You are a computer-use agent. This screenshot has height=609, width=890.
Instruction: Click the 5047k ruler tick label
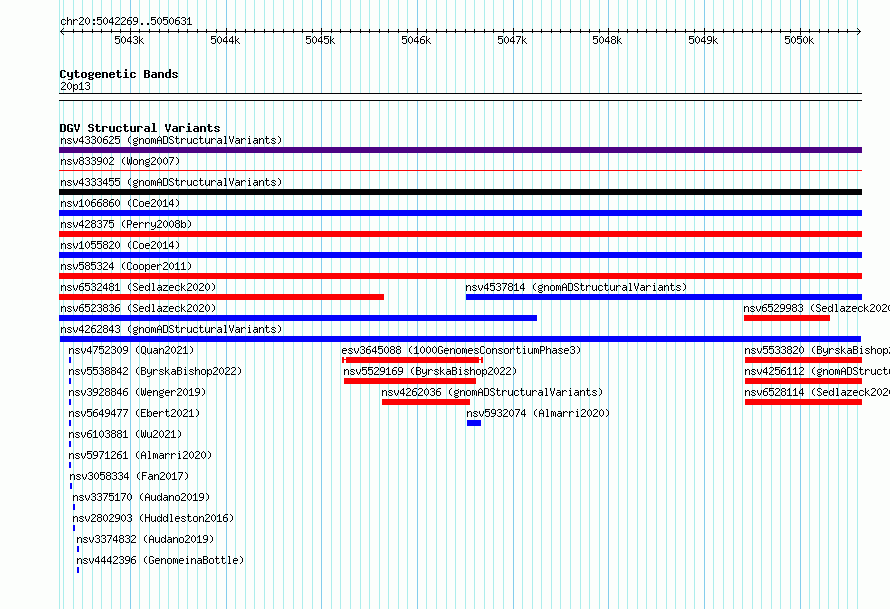(x=512, y=40)
